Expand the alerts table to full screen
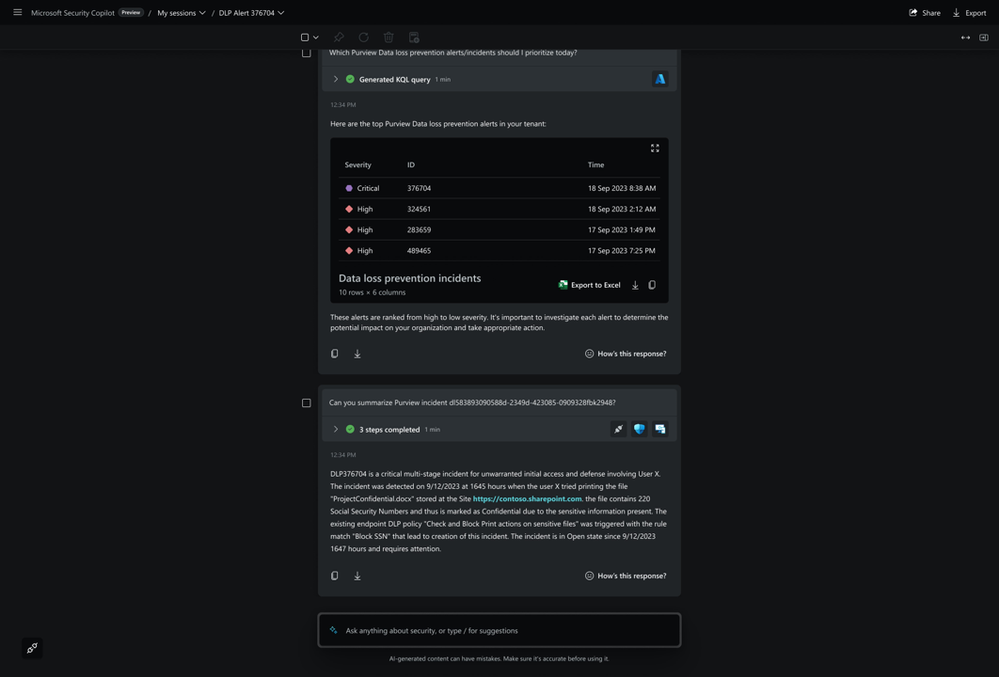 654,148
